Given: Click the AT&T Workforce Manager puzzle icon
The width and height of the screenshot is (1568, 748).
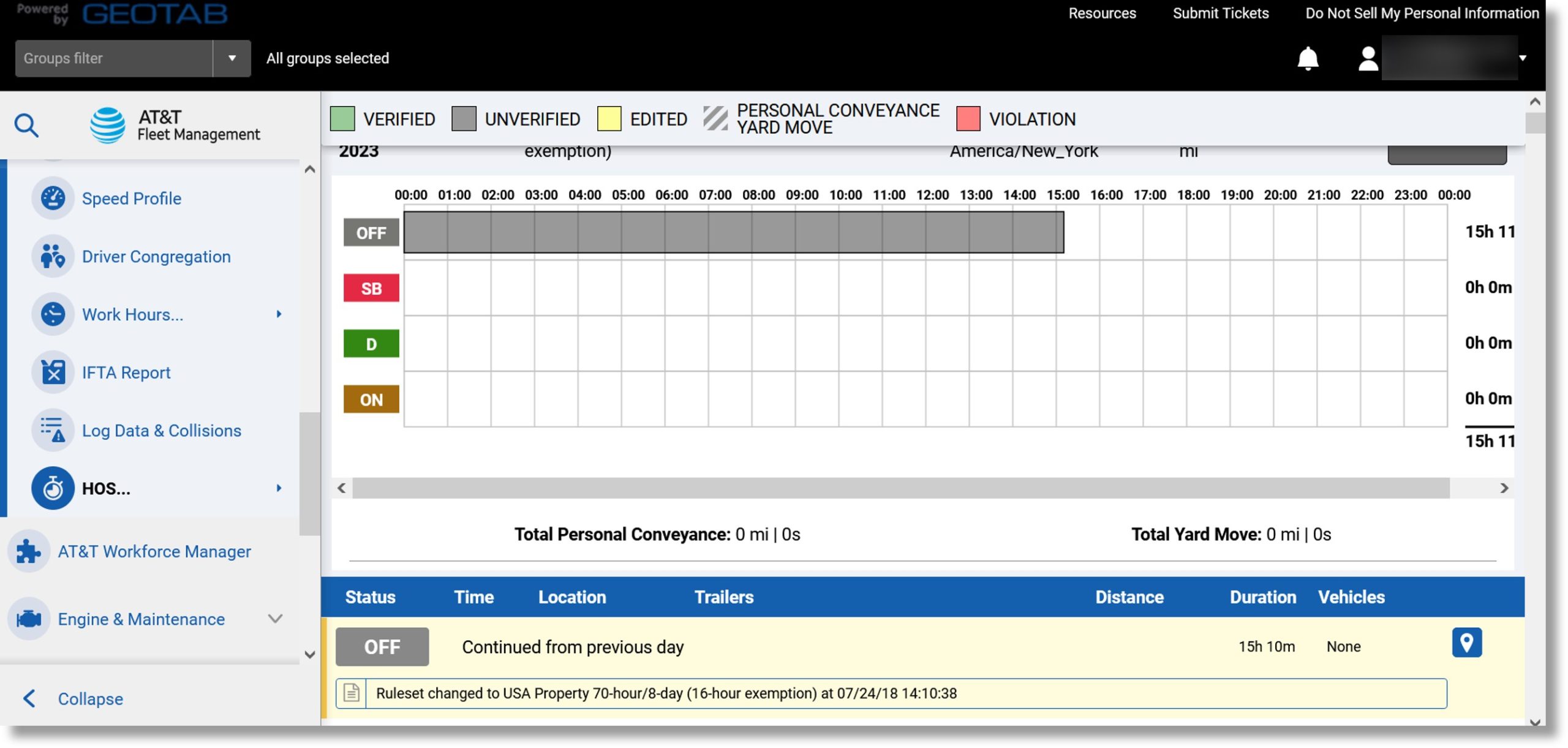Looking at the screenshot, I should (x=28, y=551).
